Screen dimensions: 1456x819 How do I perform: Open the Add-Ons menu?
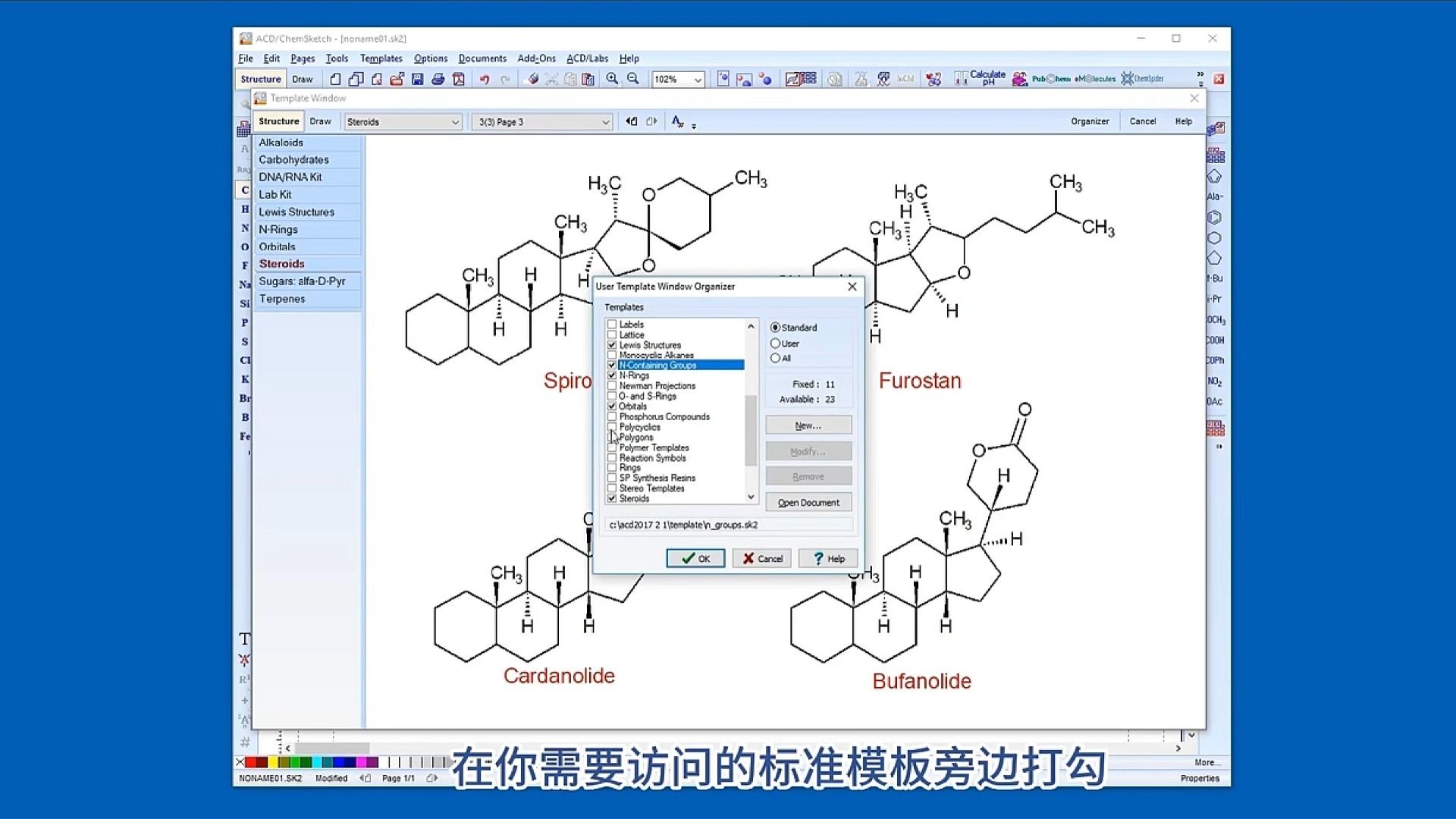pos(536,58)
